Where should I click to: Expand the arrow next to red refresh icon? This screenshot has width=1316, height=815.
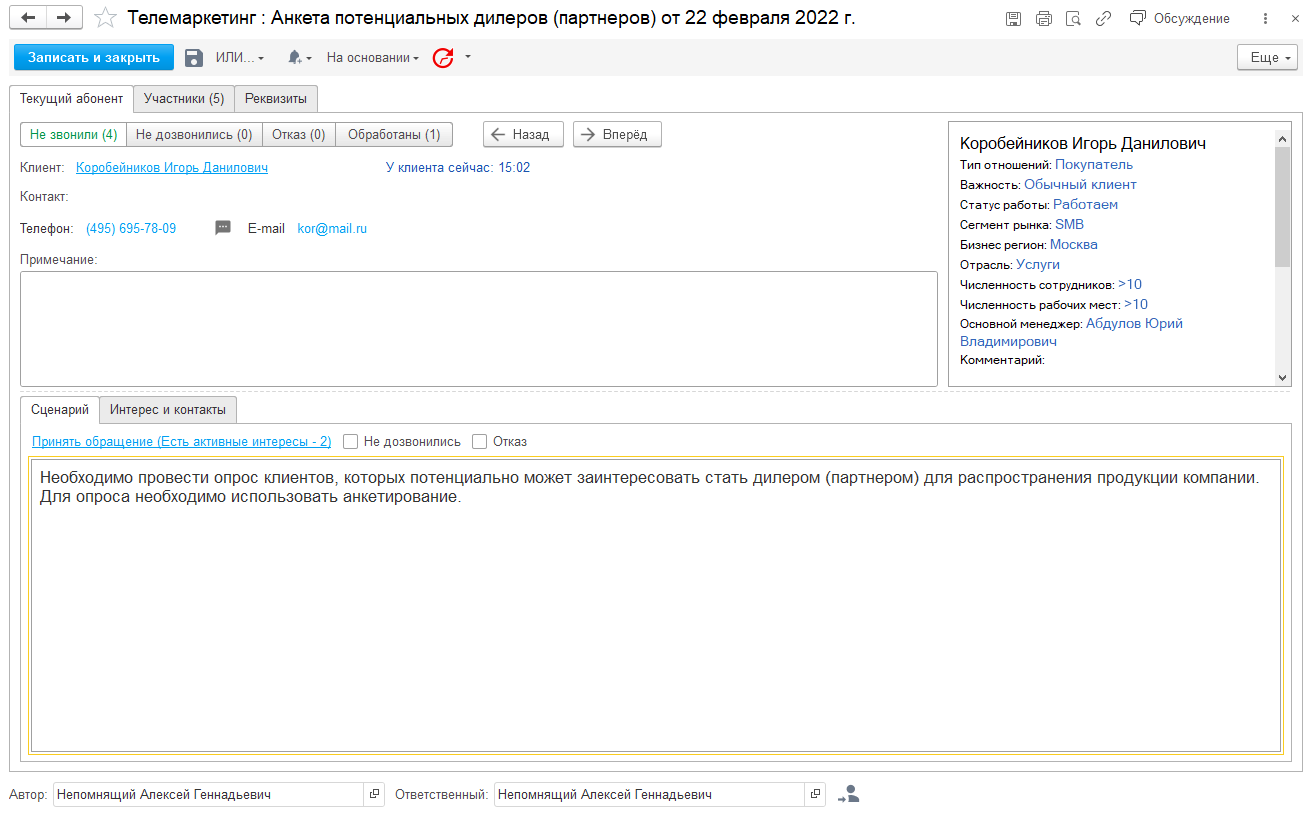click(x=468, y=57)
